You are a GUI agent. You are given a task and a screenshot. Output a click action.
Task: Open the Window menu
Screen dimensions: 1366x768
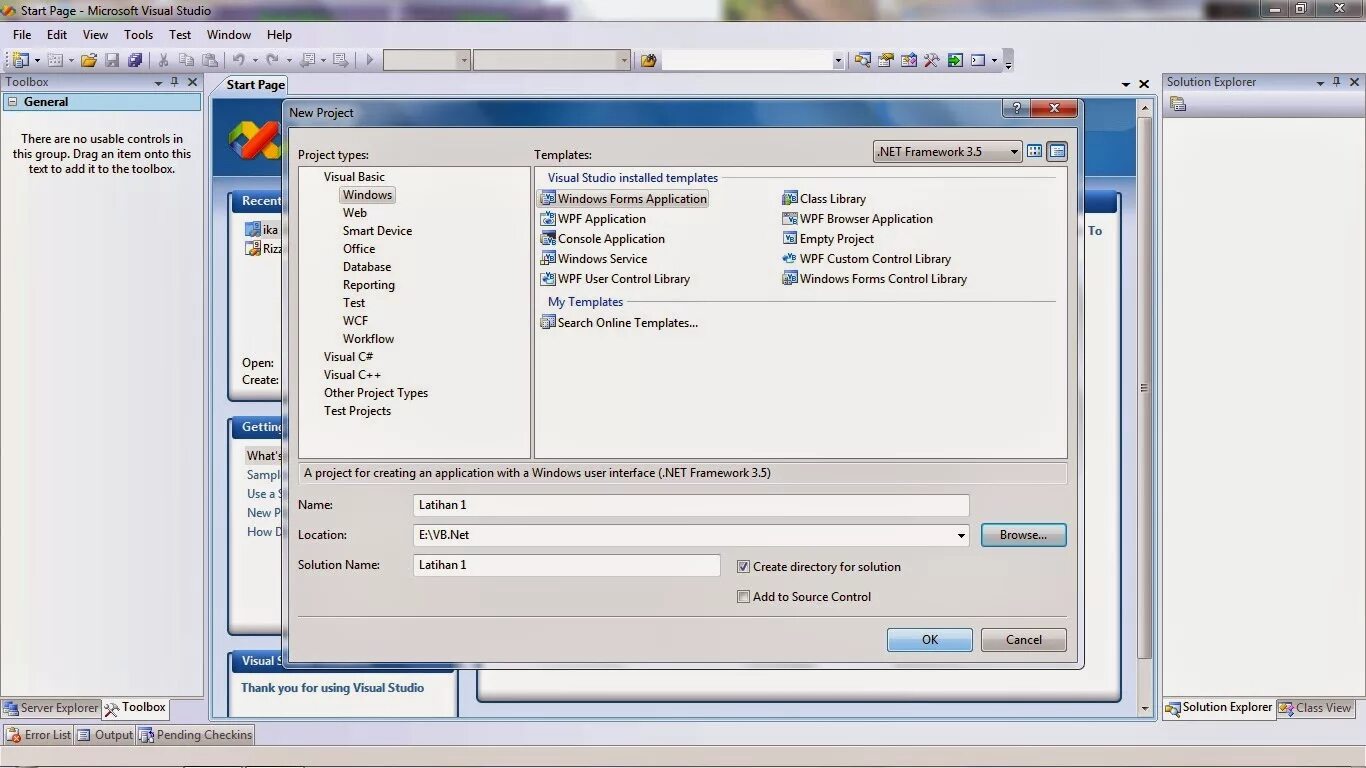229,35
